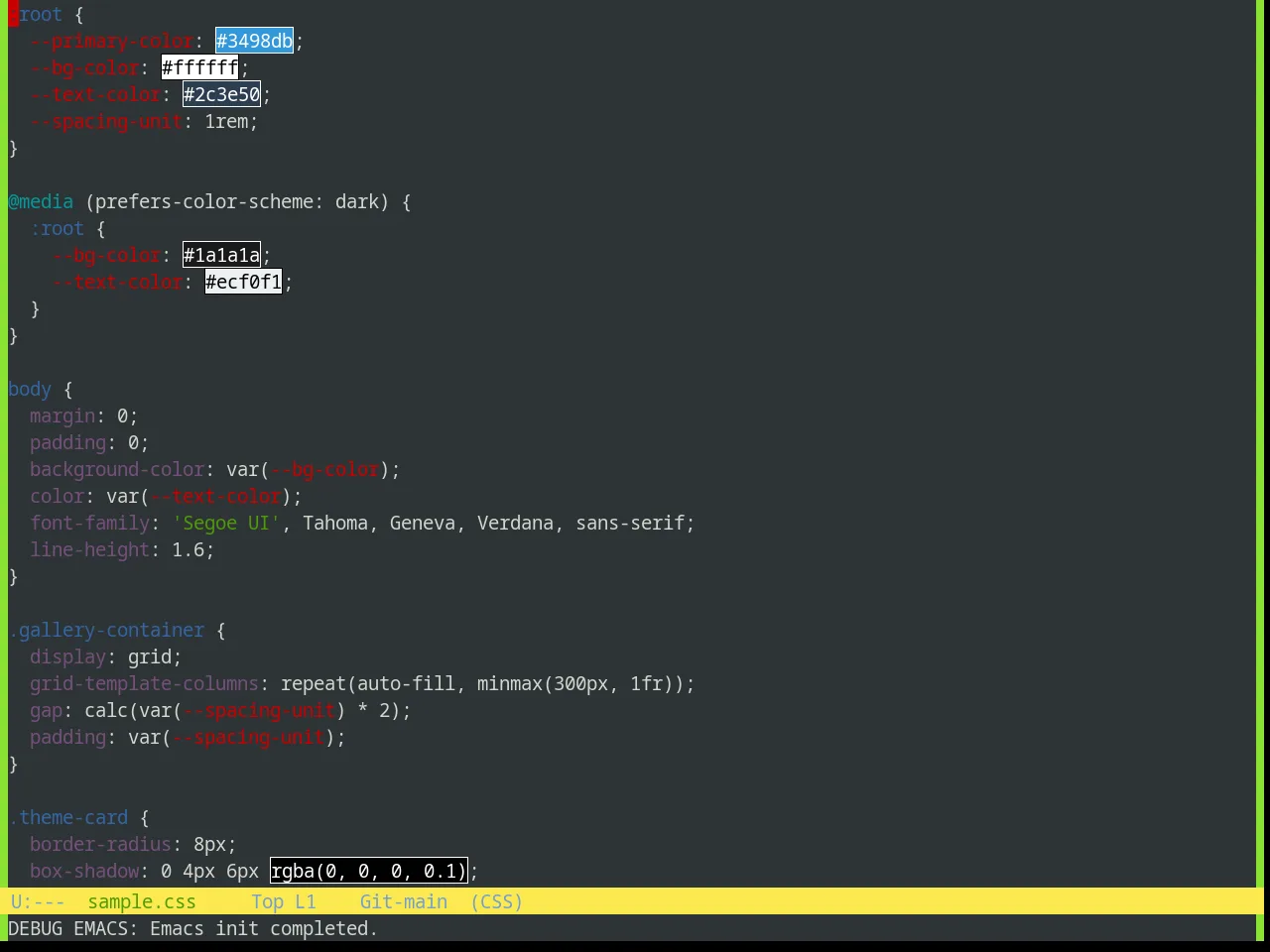Click --text-color on the #ecf0f1 line
The image size is (1270, 952).
[118, 282]
